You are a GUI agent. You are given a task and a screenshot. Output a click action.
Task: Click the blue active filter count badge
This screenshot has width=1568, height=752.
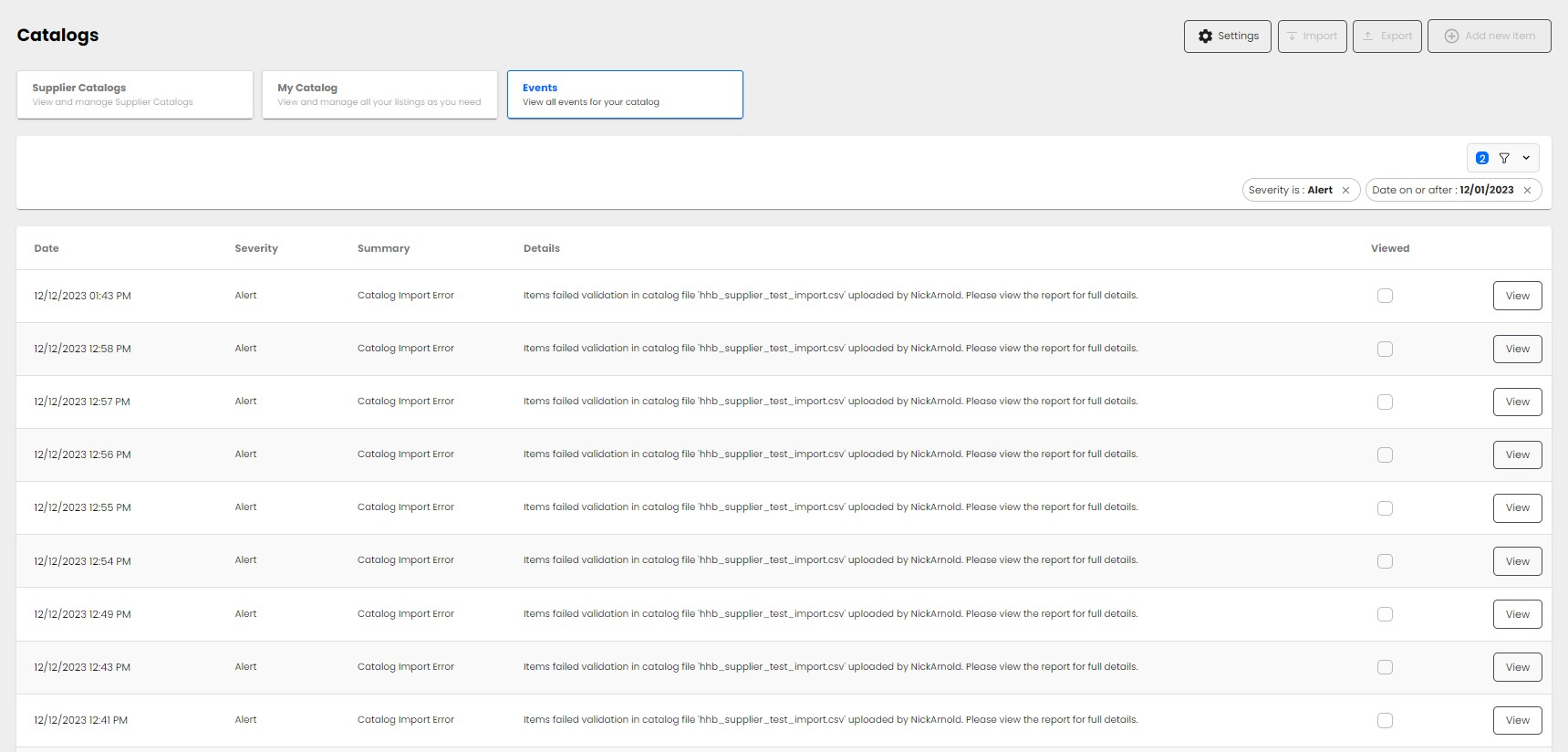coord(1482,158)
